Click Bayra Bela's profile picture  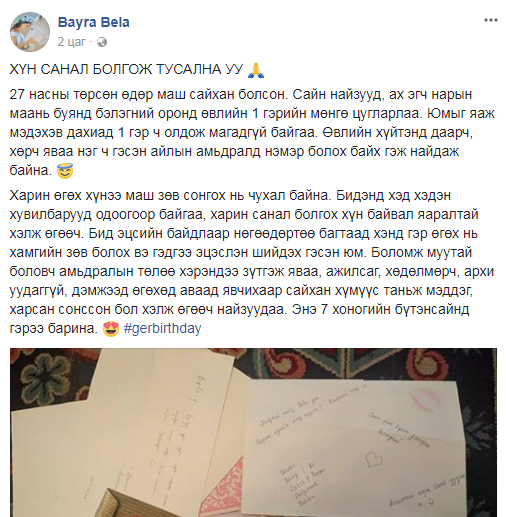[x=30, y=32]
